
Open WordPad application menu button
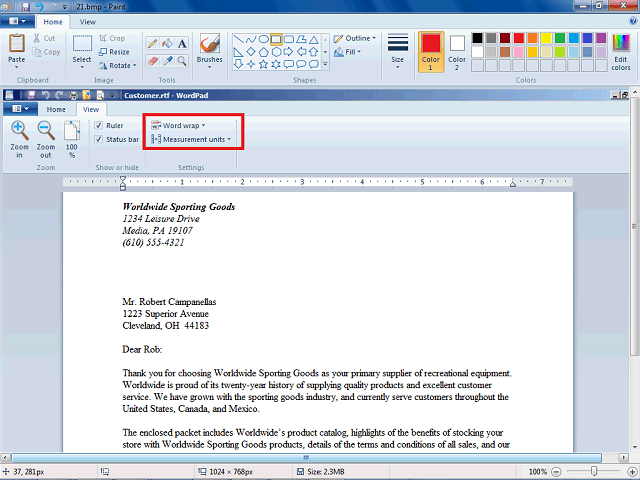click(20, 109)
